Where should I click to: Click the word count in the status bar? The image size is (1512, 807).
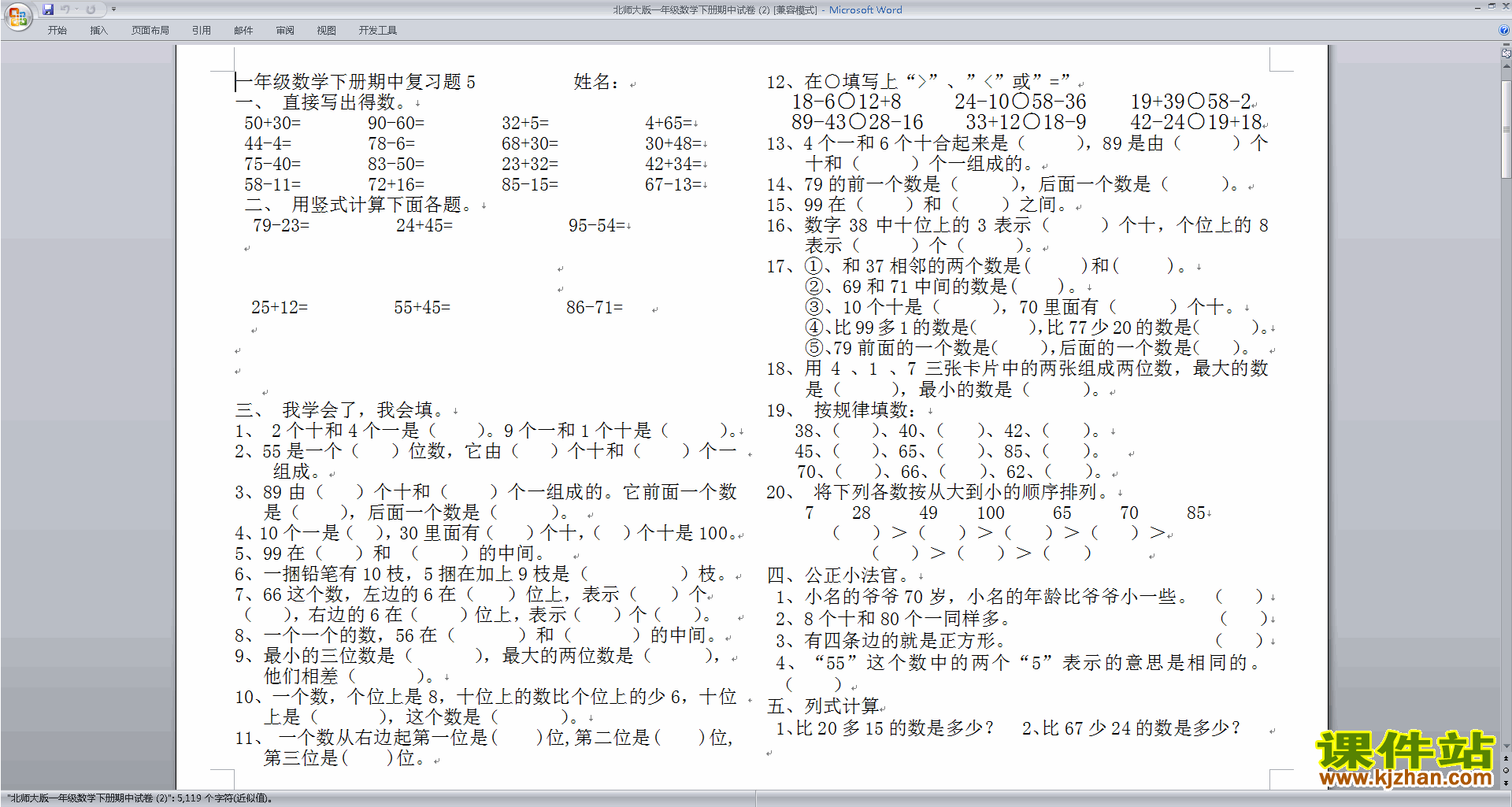pos(140,798)
